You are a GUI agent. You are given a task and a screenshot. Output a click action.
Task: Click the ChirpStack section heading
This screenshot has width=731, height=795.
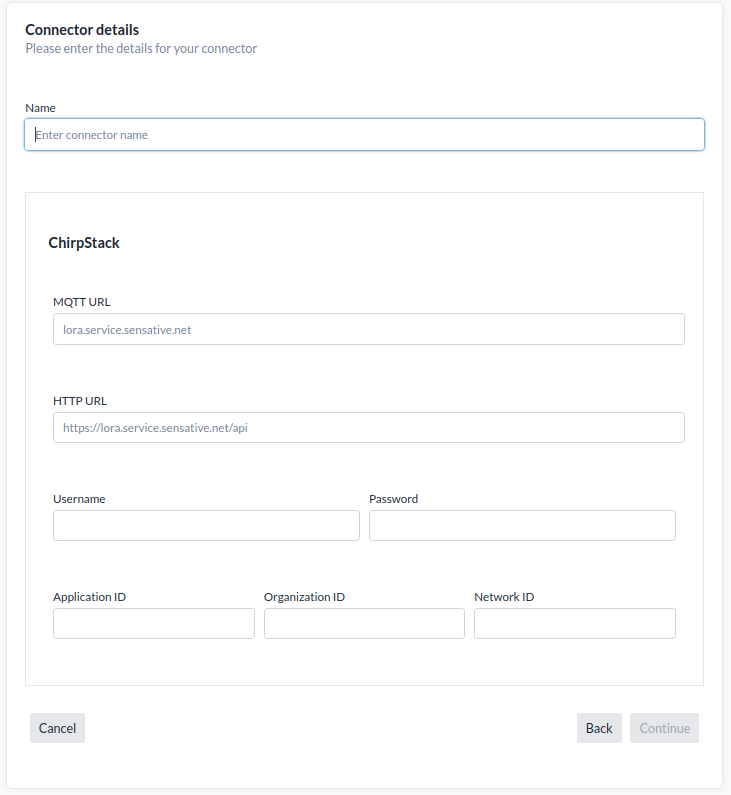[x=84, y=243]
